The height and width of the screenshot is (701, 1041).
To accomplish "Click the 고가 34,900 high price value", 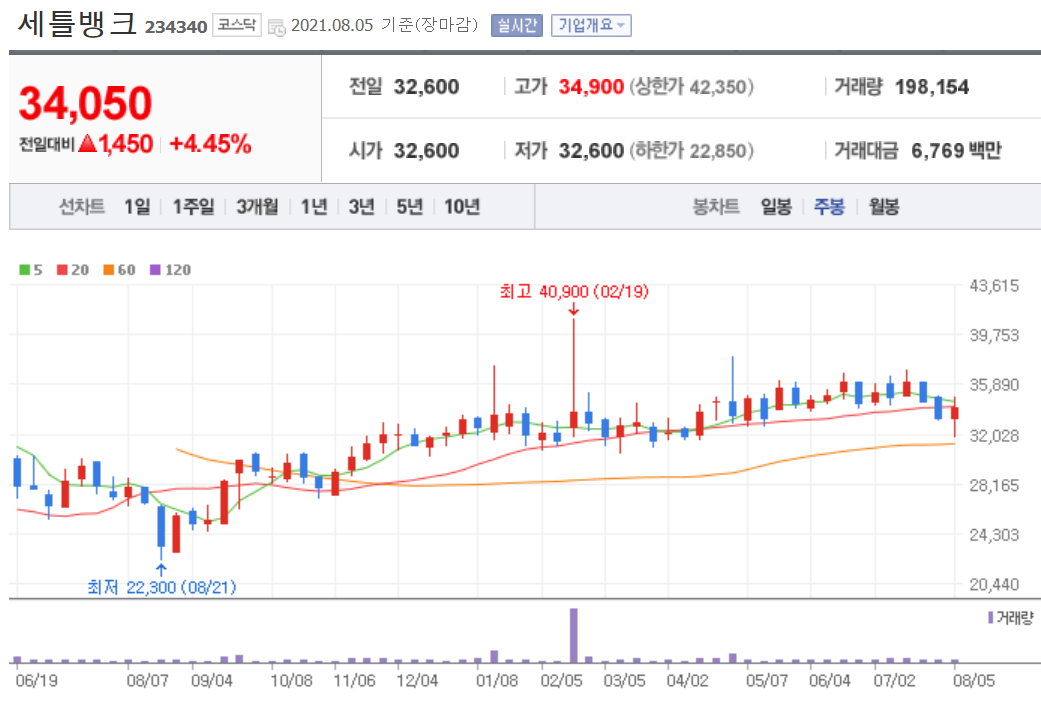I will 591,87.
